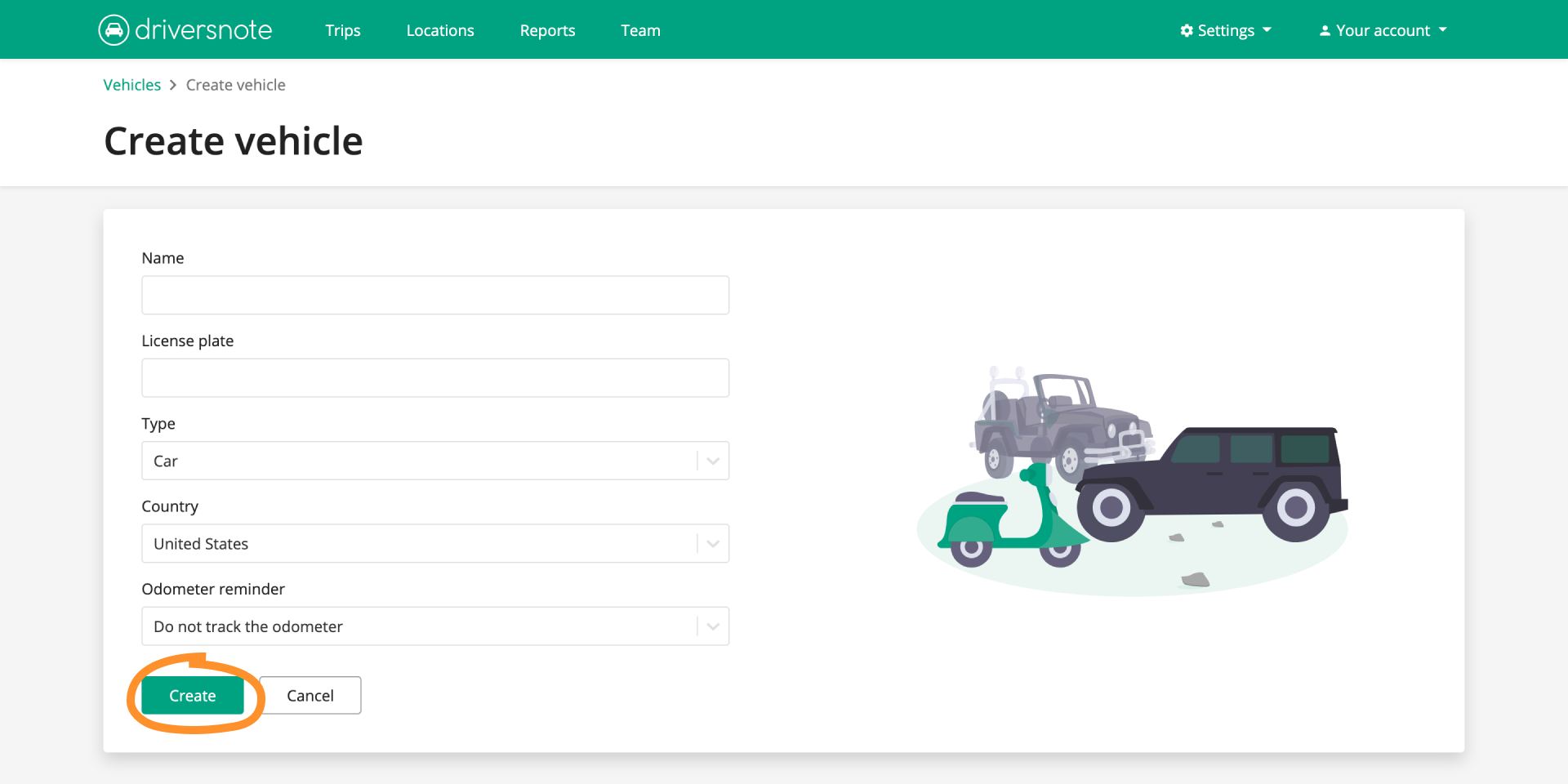Screen dimensions: 1568x784
Task: Click the person icon beside Your account
Action: (x=1325, y=29)
